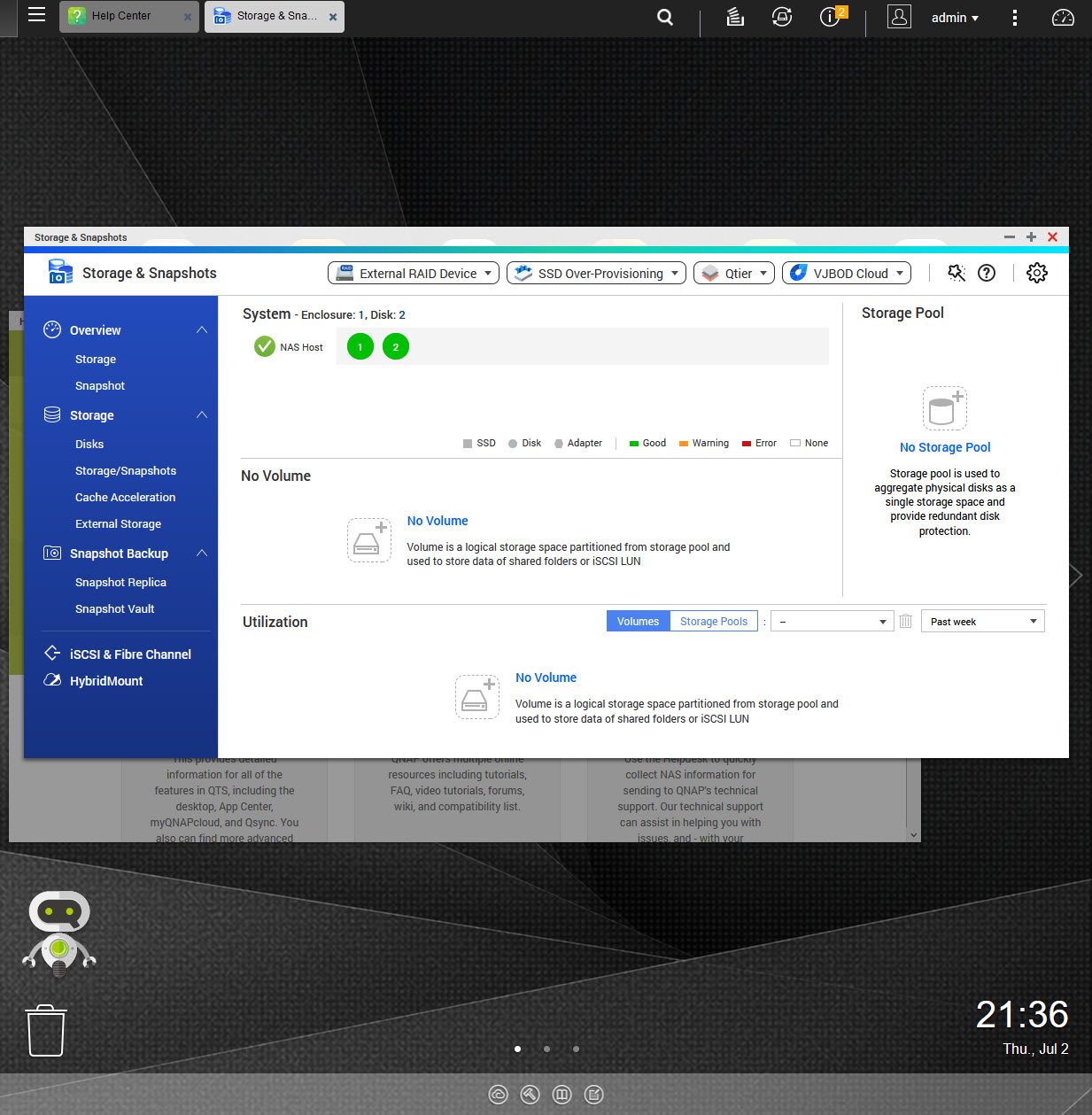Select the Storage section header in sidebar
This screenshot has width=1092, height=1115.
pyautogui.click(x=91, y=415)
